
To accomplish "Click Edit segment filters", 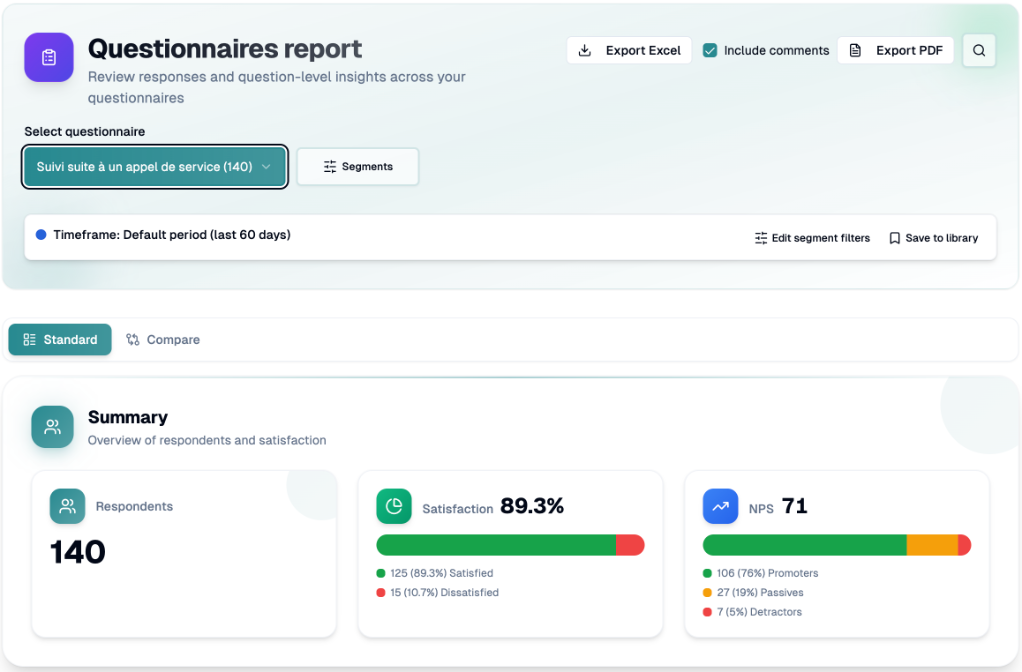I will (x=812, y=238).
